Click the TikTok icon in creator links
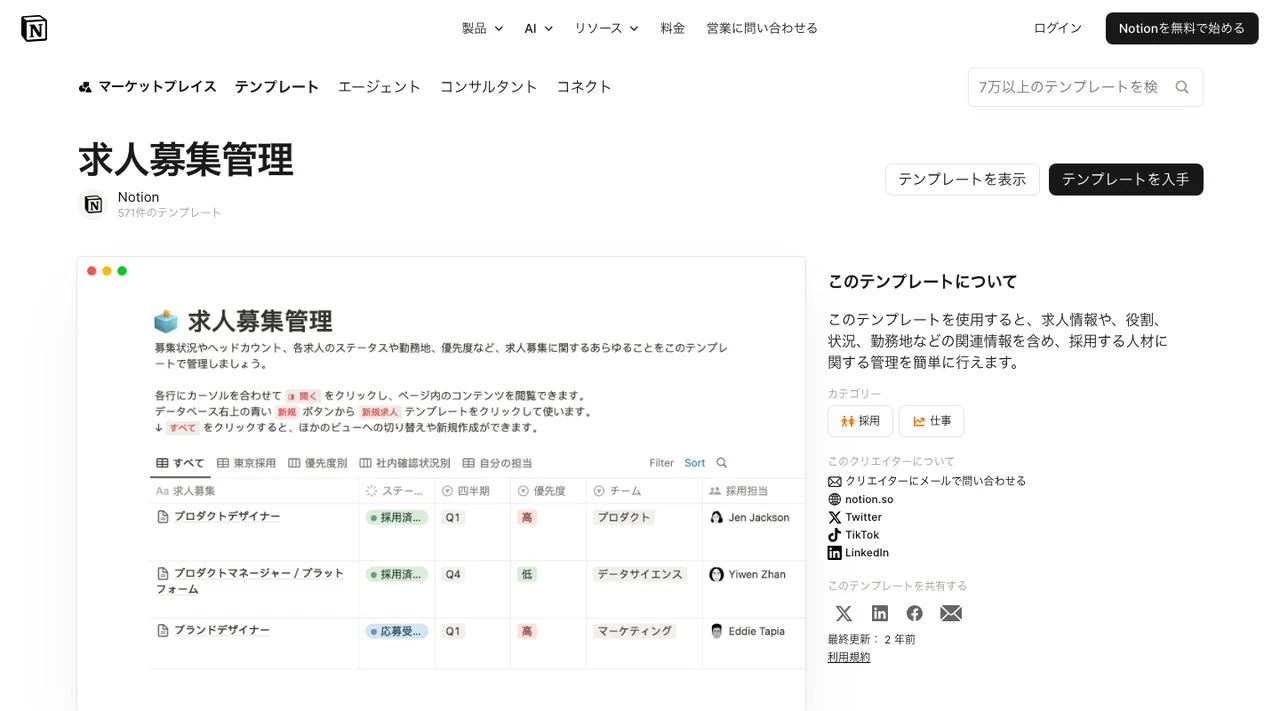The image size is (1280, 711). [x=835, y=535]
